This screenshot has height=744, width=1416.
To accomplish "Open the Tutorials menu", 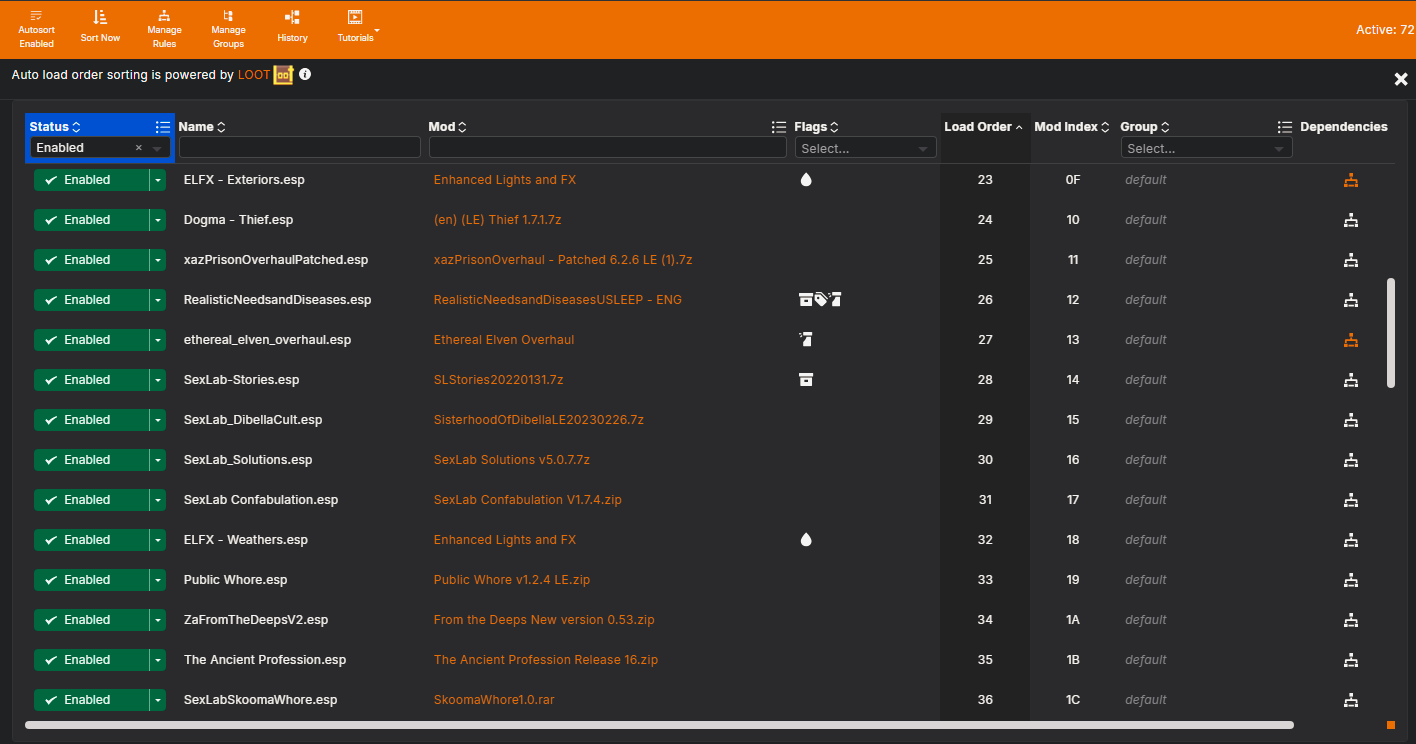I will point(356,26).
